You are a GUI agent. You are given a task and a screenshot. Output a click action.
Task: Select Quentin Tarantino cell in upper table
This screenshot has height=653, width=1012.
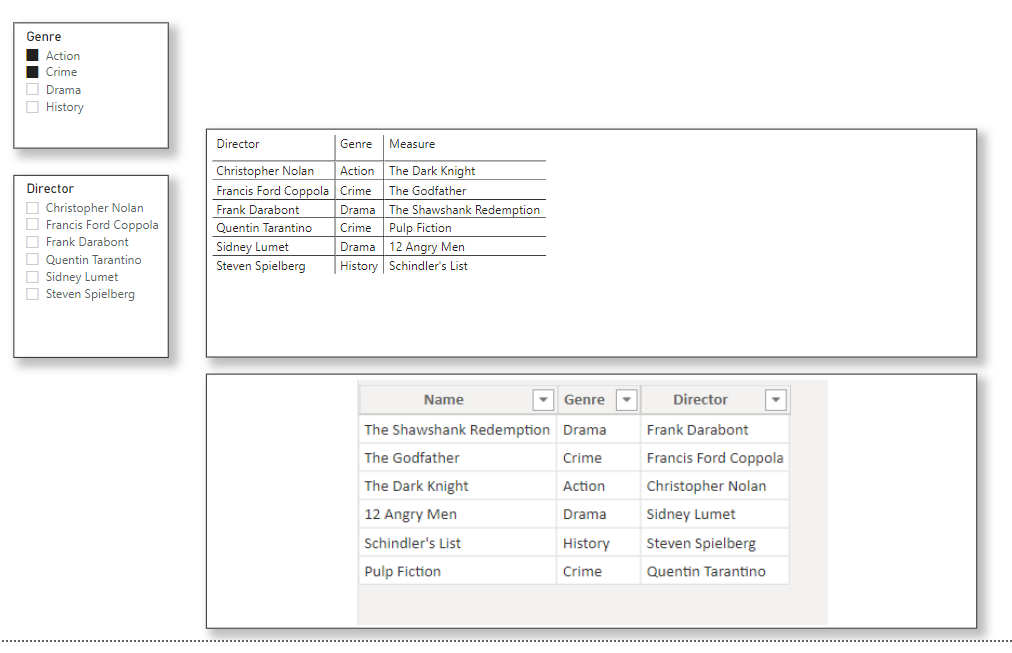(264, 228)
